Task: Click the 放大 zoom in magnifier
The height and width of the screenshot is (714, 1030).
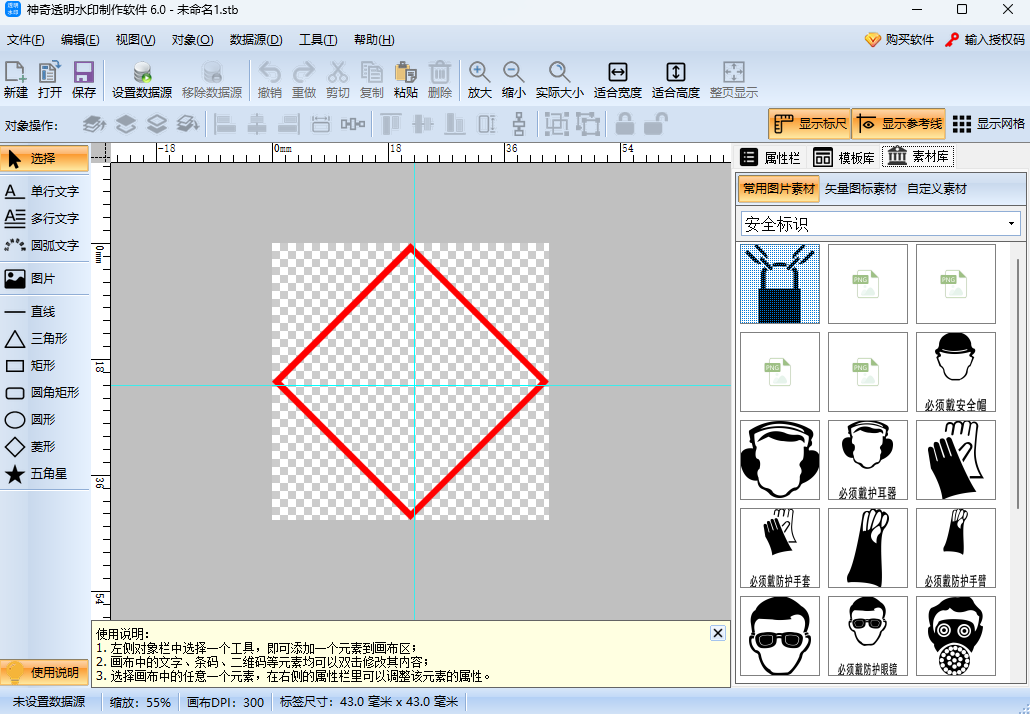Action: coord(480,79)
